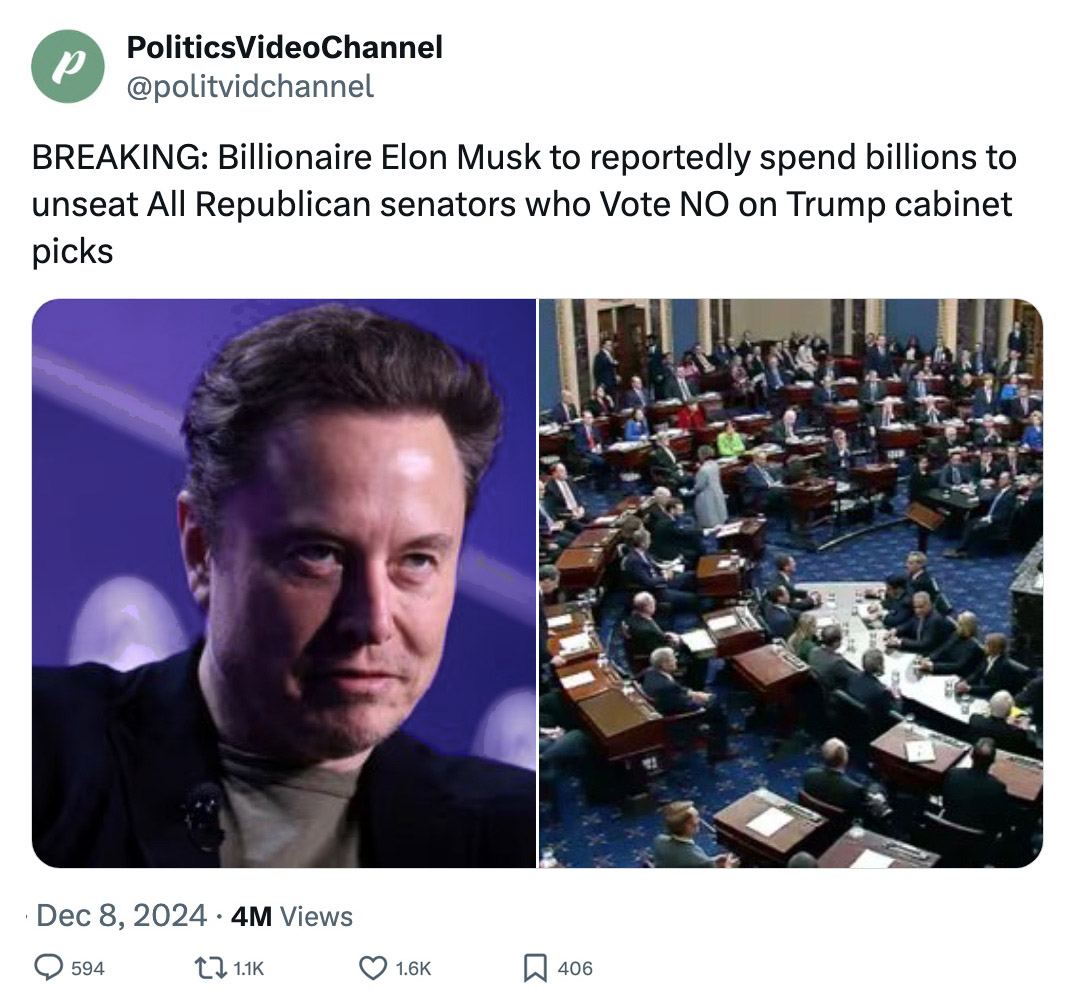This screenshot has width=1072, height=1004.
Task: Bookmark the post with bookmark icon
Action: pos(535,968)
